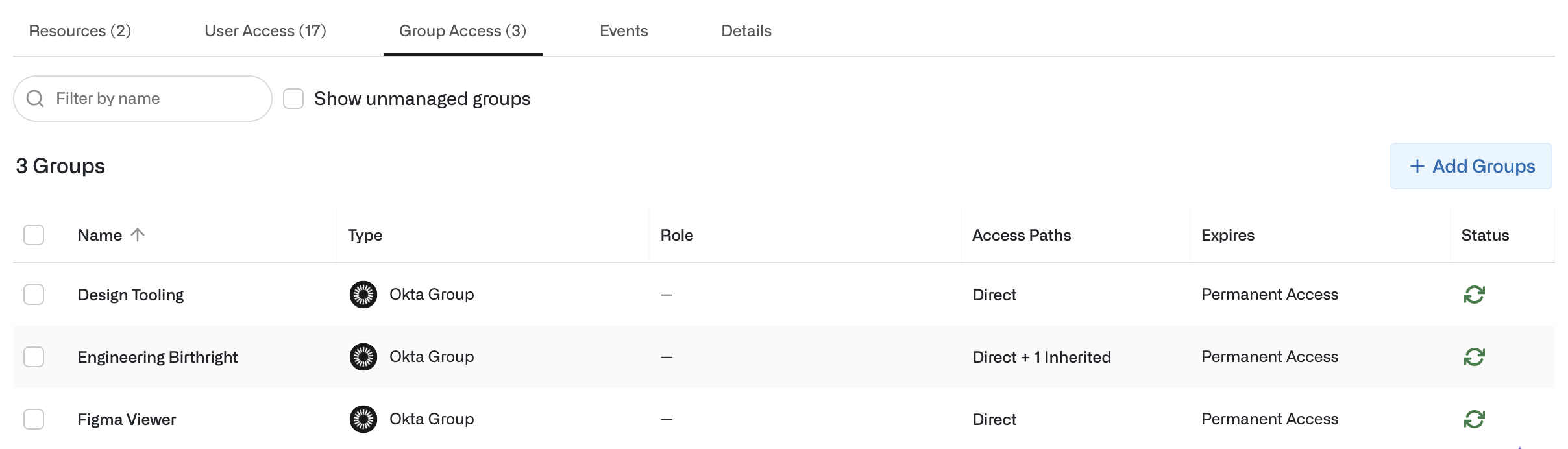Check the Design Tooling row checkbox

pyautogui.click(x=34, y=295)
